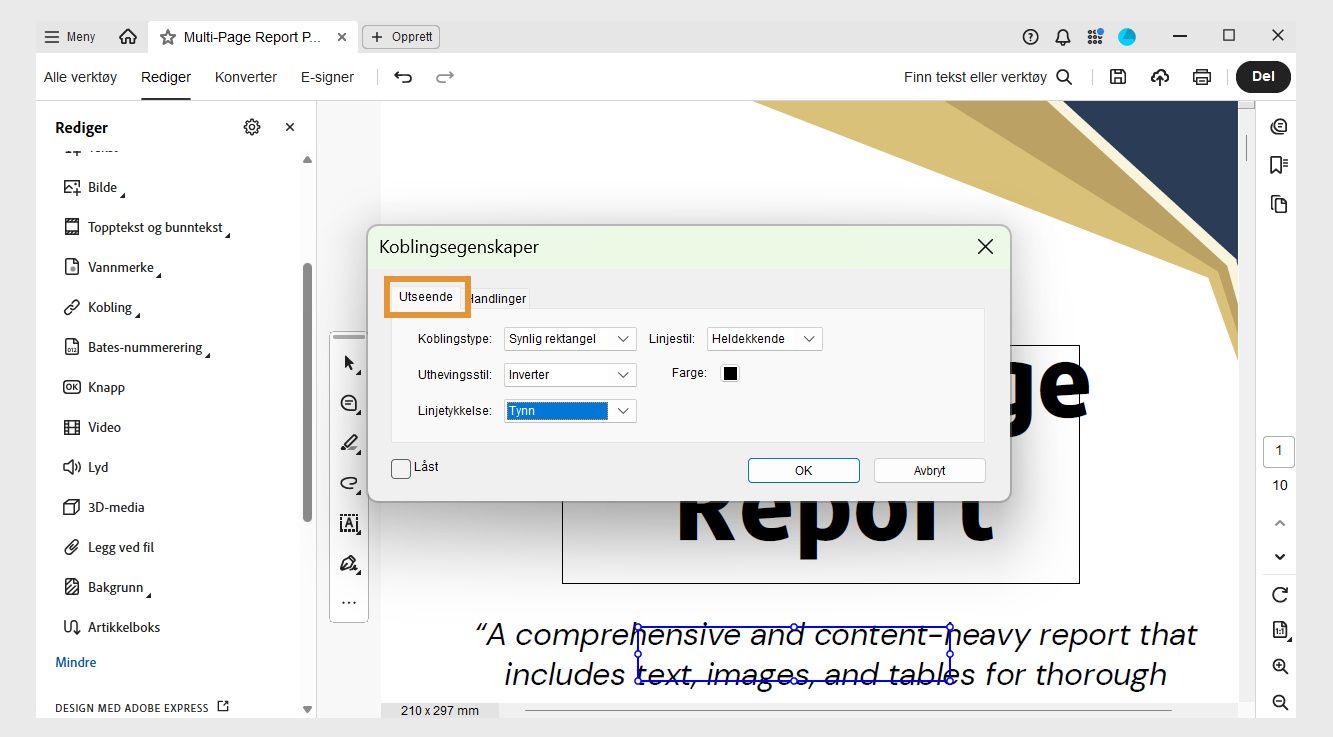Select the Artikkelboks tool
The width and height of the screenshot is (1333, 737).
coord(111,627)
